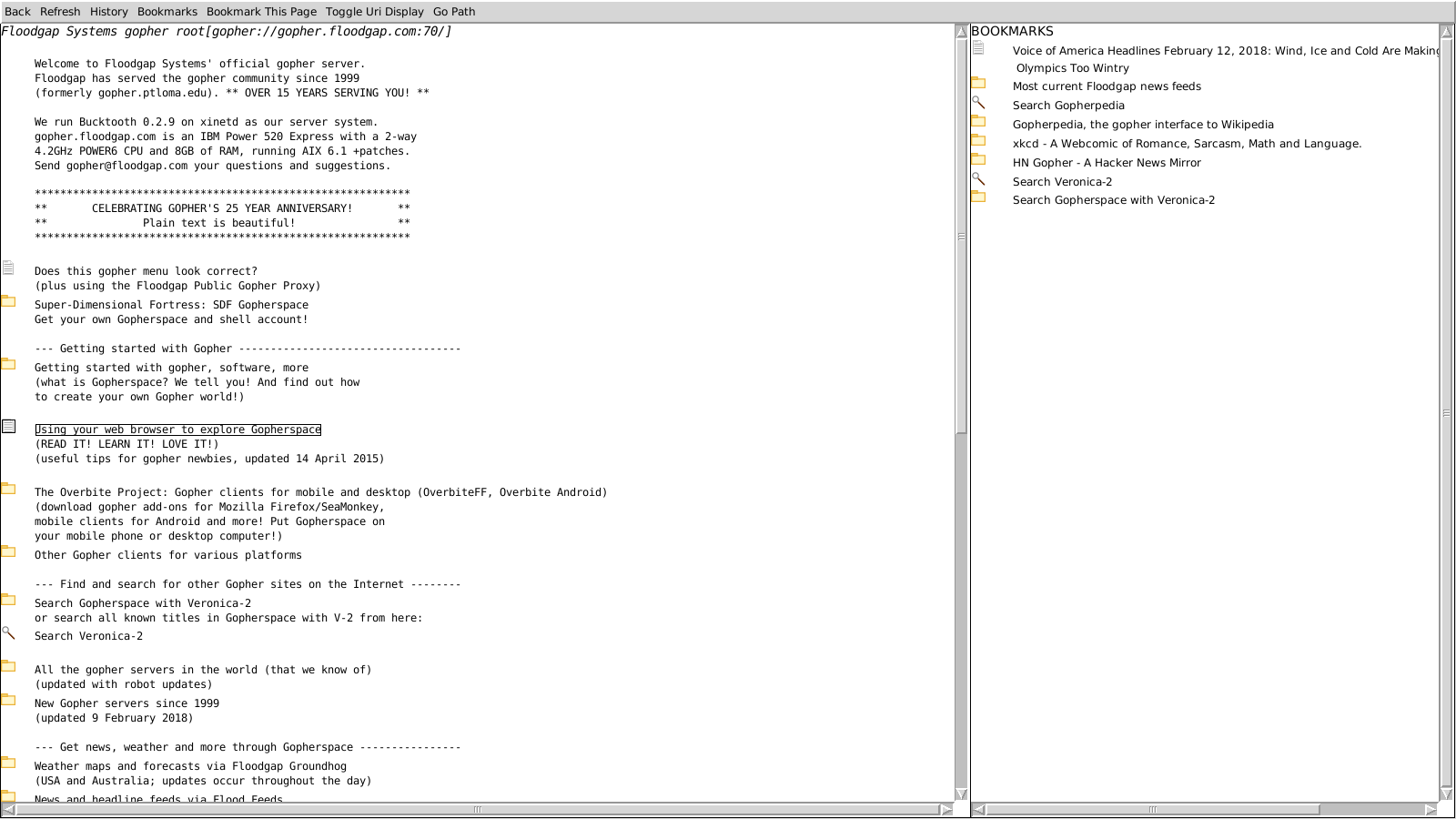Open xkcd webcomic bookmark
Image resolution: width=1456 pixels, height=819 pixels.
[1187, 144]
